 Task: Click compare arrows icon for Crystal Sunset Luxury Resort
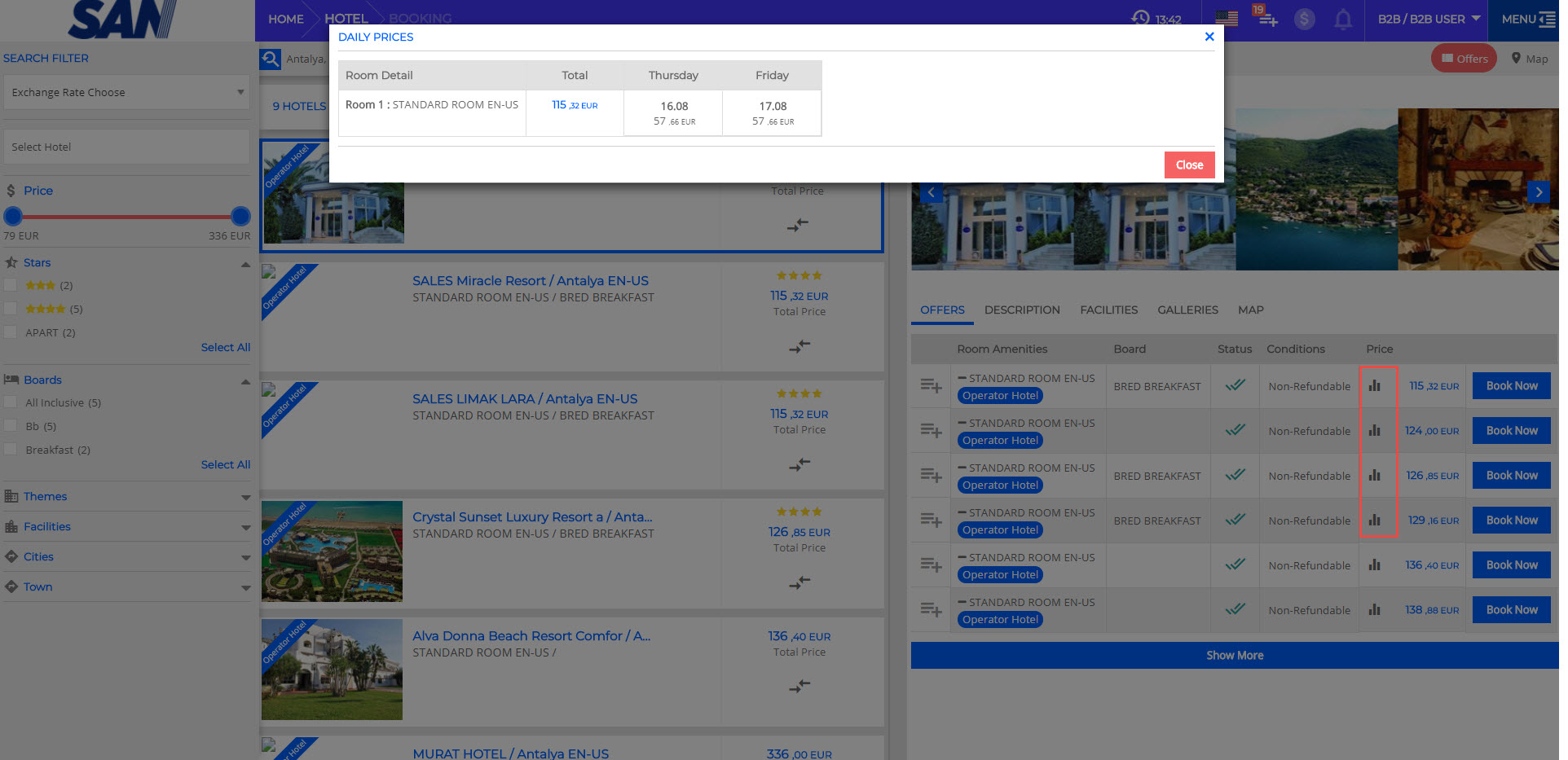coord(799,582)
